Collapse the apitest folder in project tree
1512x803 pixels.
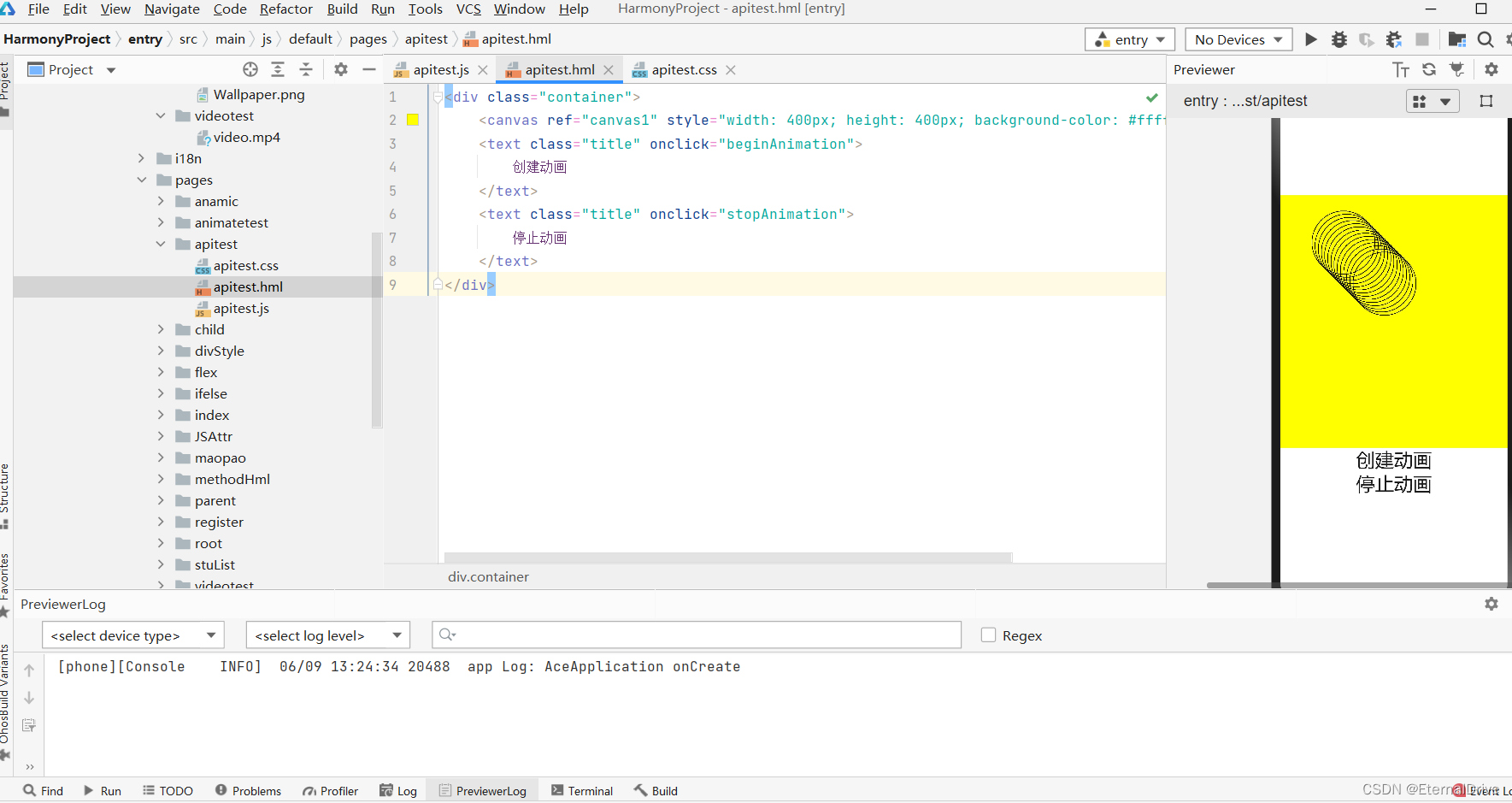tap(161, 244)
